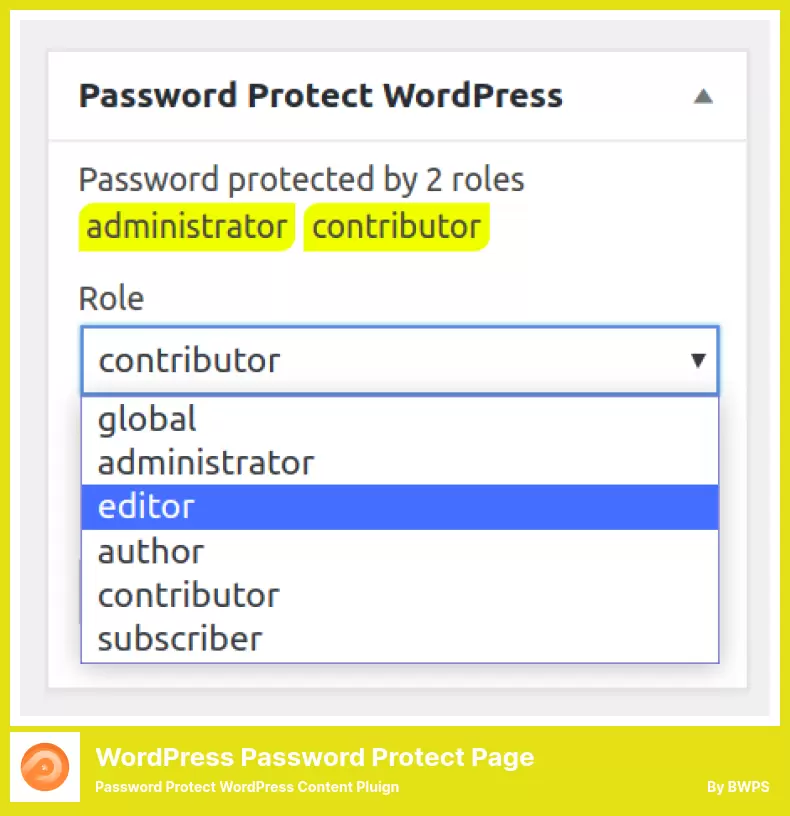Click Password protected by 2 roles text
This screenshot has height=816, width=790.
[301, 180]
